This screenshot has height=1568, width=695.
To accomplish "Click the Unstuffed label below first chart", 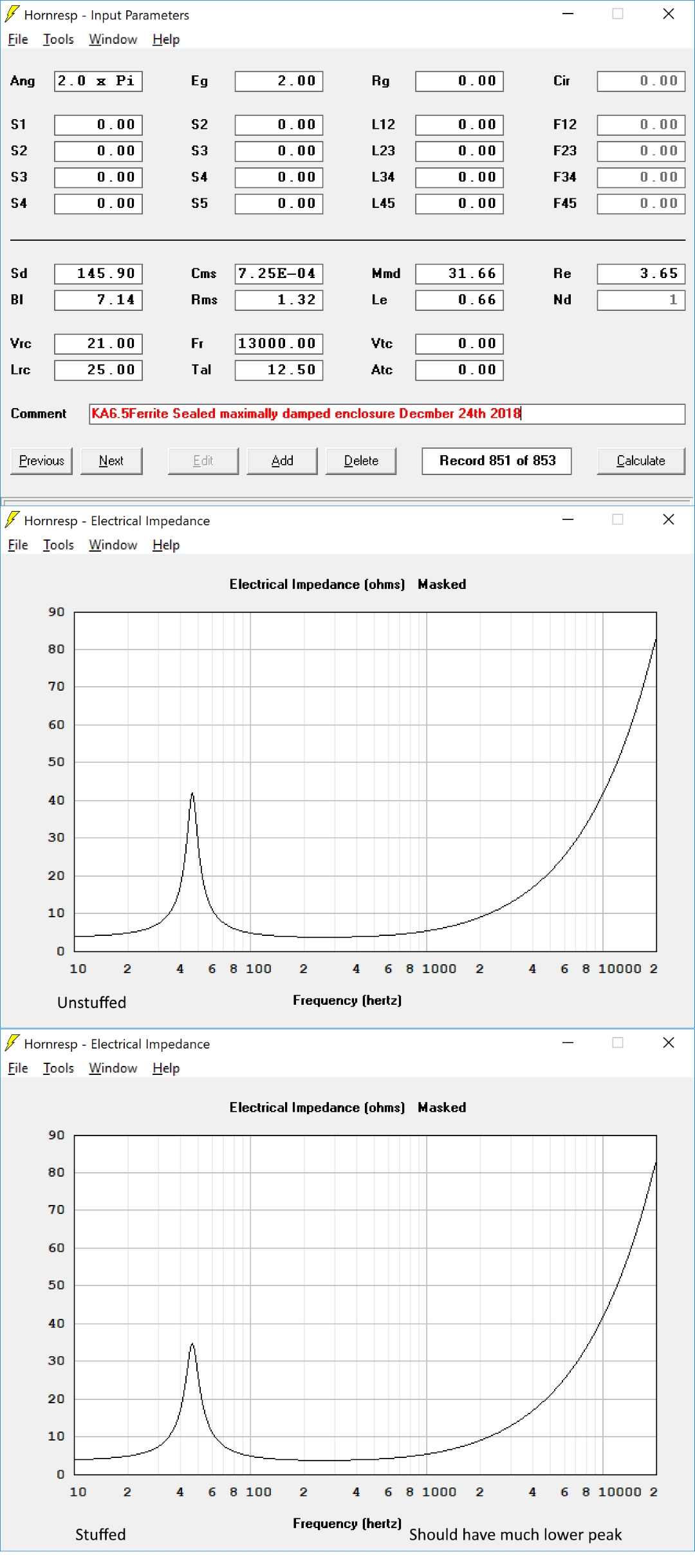I will point(92,1003).
